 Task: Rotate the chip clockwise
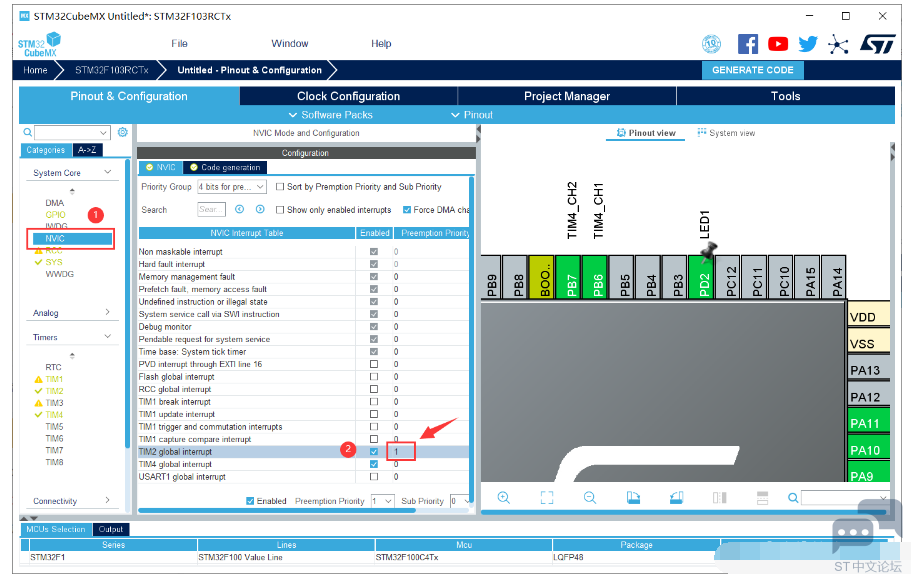pyautogui.click(x=633, y=498)
